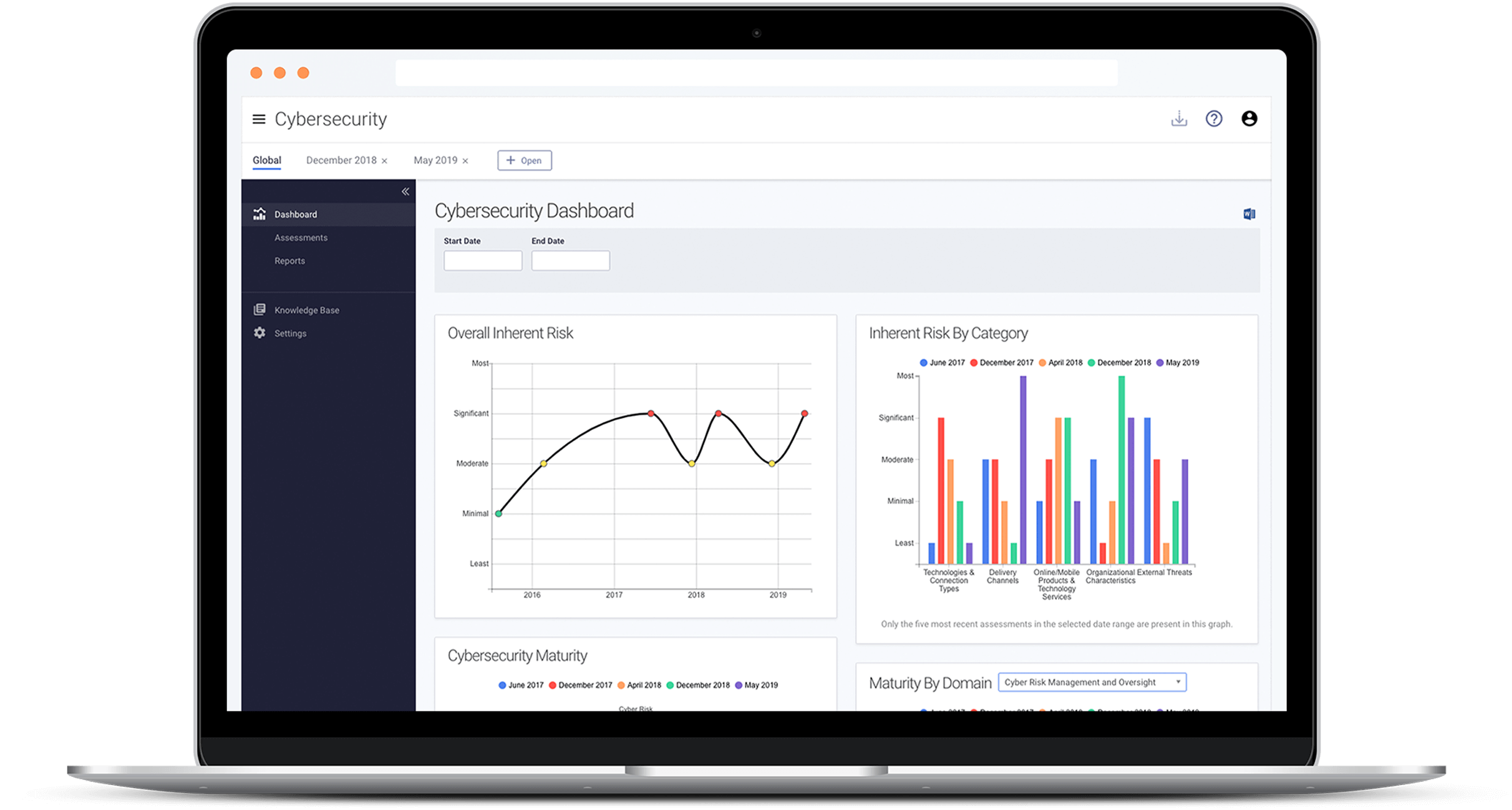Click the End Date input field
1512x810 pixels.
pyautogui.click(x=570, y=261)
